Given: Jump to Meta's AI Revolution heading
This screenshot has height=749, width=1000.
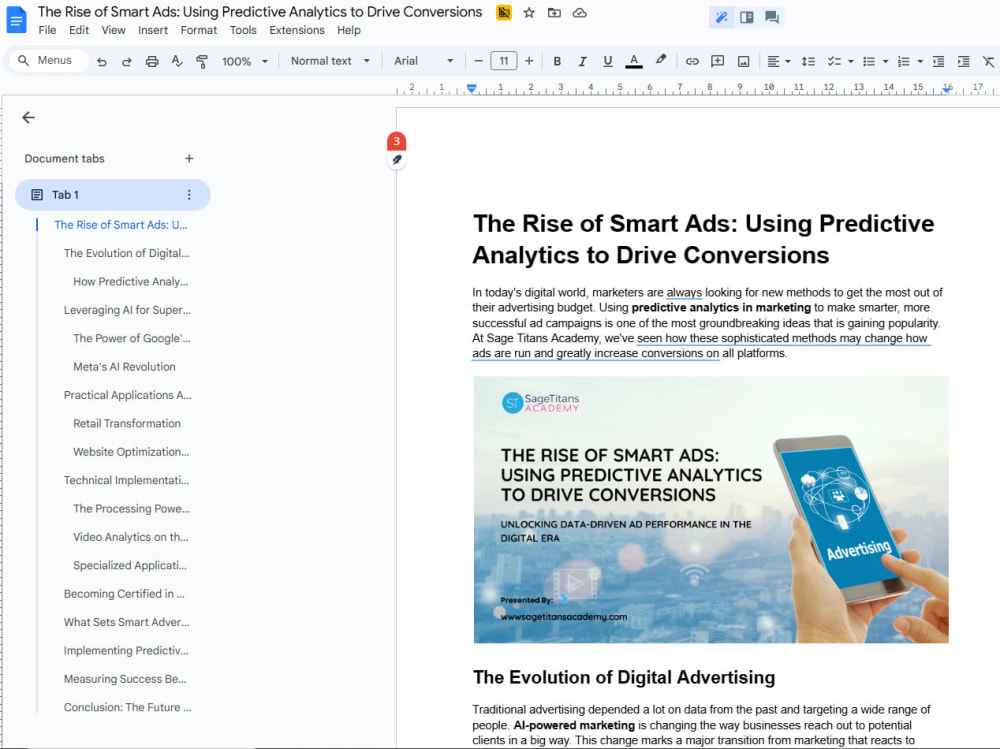Looking at the screenshot, I should pyautogui.click(x=124, y=367).
